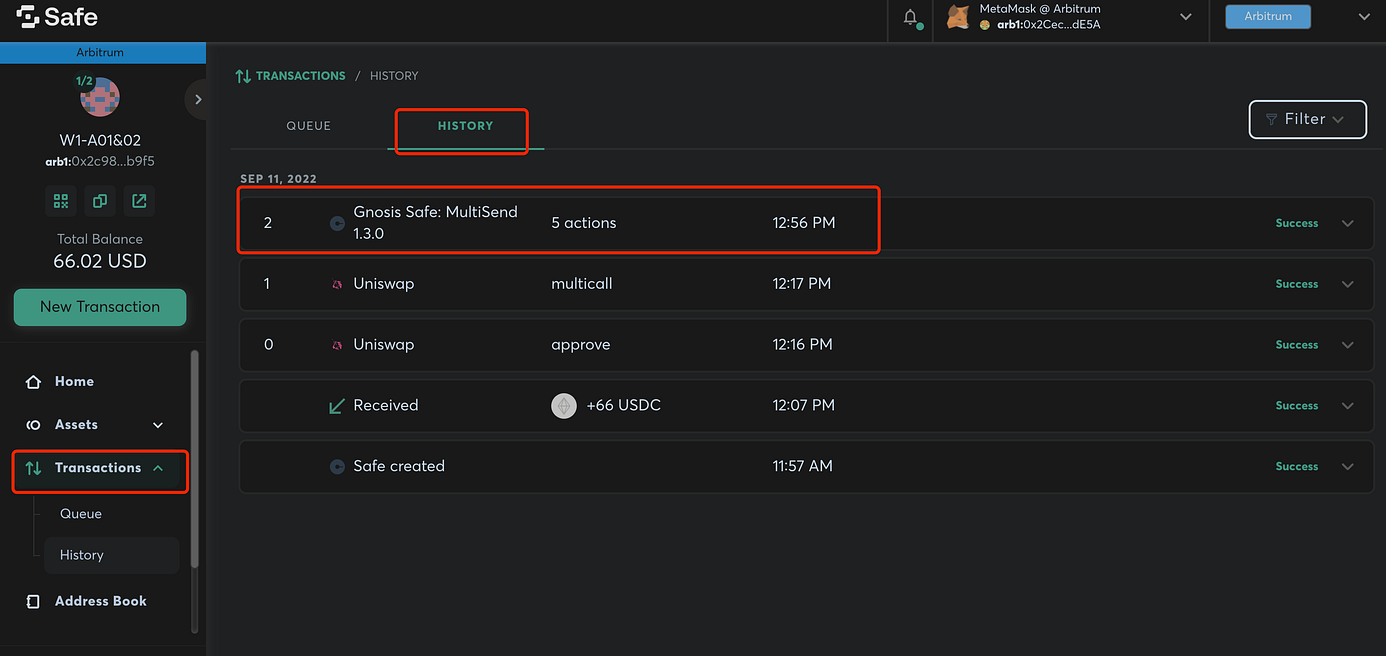Expand the Uniswap multicall transaction details
Image resolution: width=1386 pixels, height=656 pixels.
(x=1348, y=284)
